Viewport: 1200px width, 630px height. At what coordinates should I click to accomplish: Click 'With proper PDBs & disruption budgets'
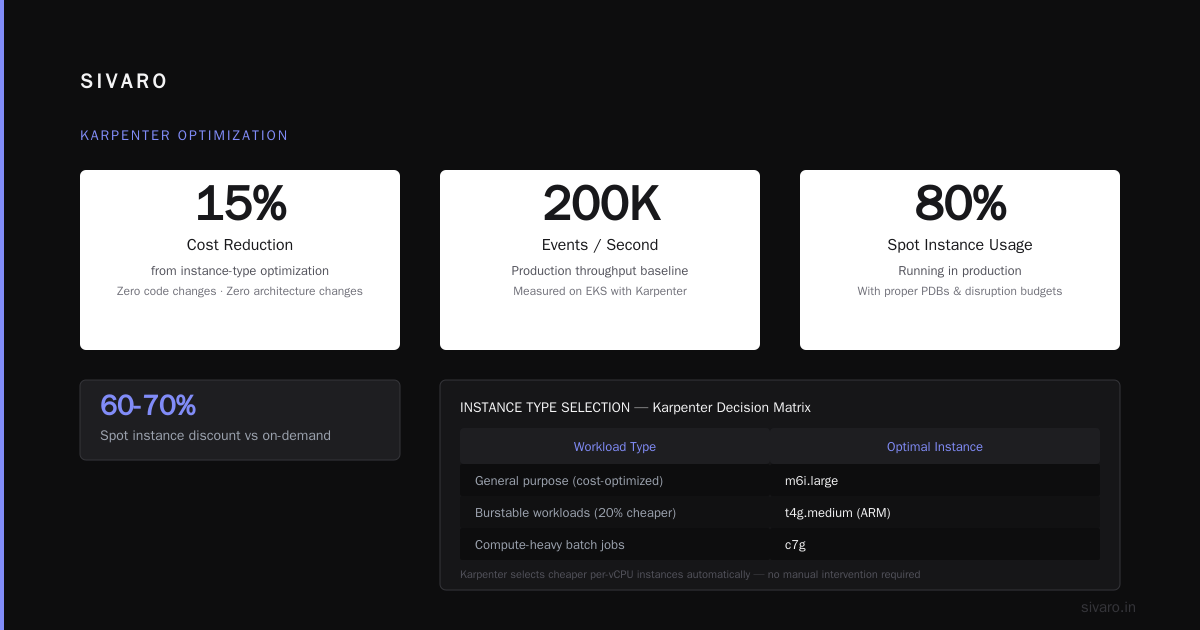960,291
